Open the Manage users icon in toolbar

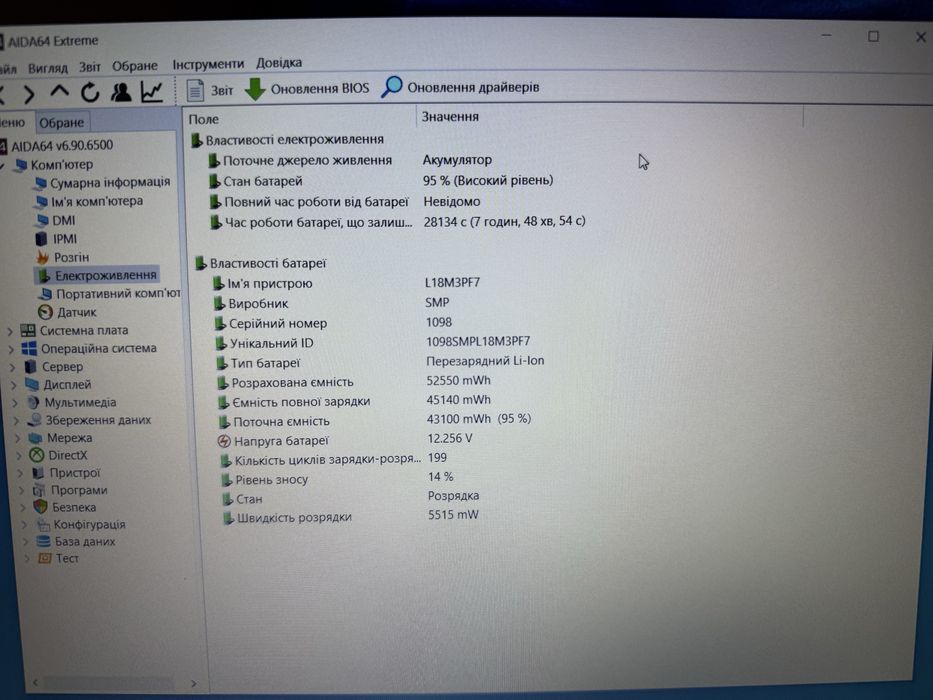121,92
